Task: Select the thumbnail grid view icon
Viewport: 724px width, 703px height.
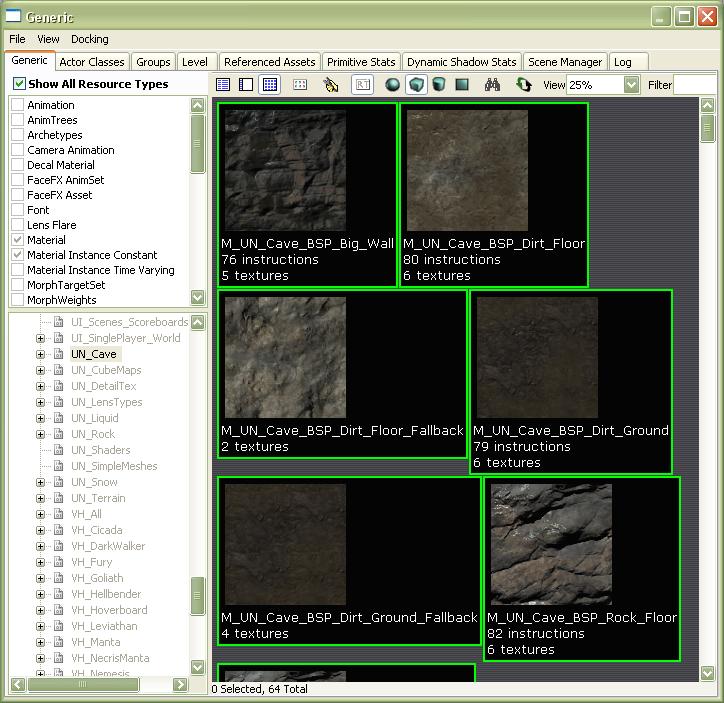Action: [269, 85]
